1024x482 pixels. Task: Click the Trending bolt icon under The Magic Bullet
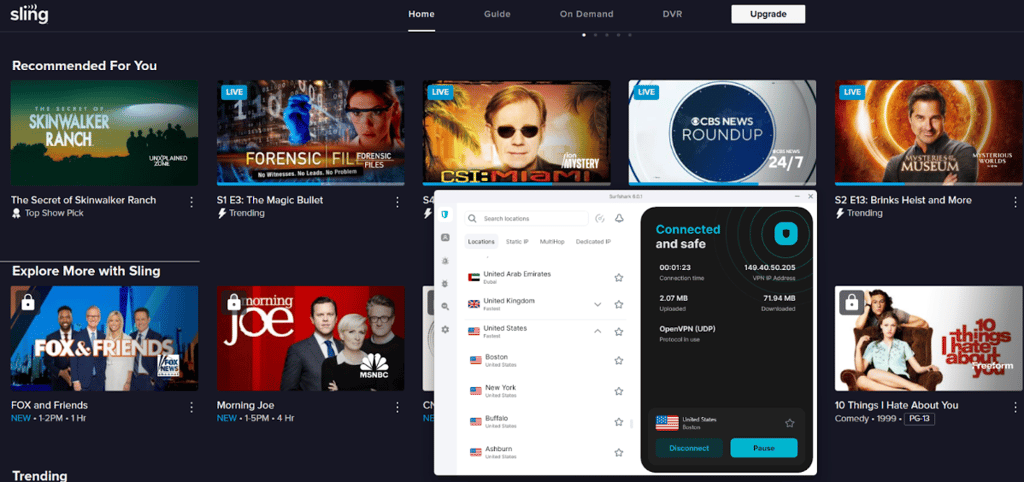coord(221,213)
